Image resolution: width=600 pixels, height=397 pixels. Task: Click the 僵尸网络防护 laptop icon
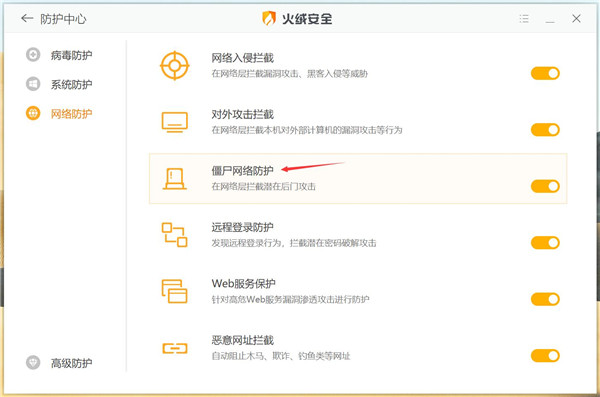click(174, 179)
